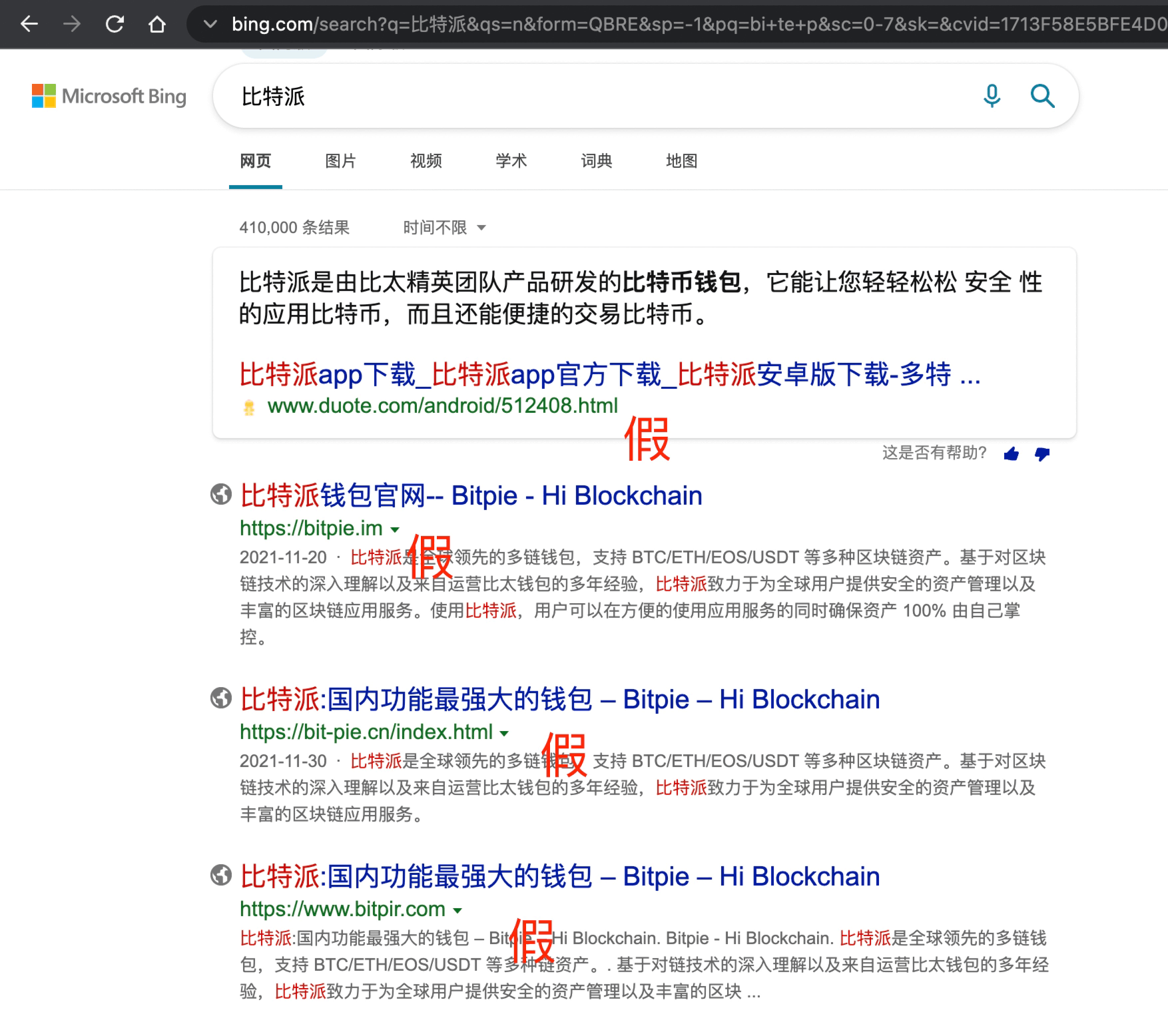The image size is (1168, 1036).
Task: Start voice search with microphone icon
Action: [992, 97]
